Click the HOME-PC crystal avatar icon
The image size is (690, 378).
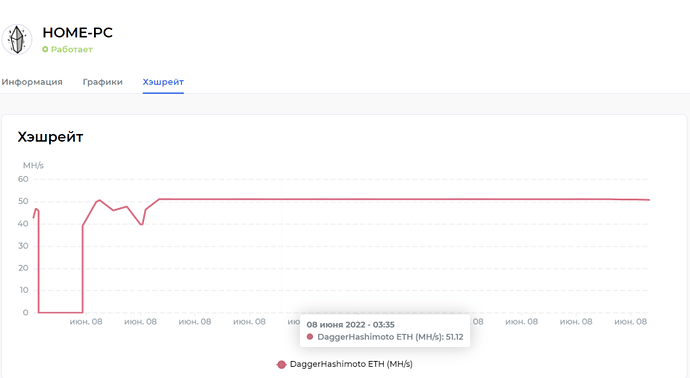(x=17, y=40)
